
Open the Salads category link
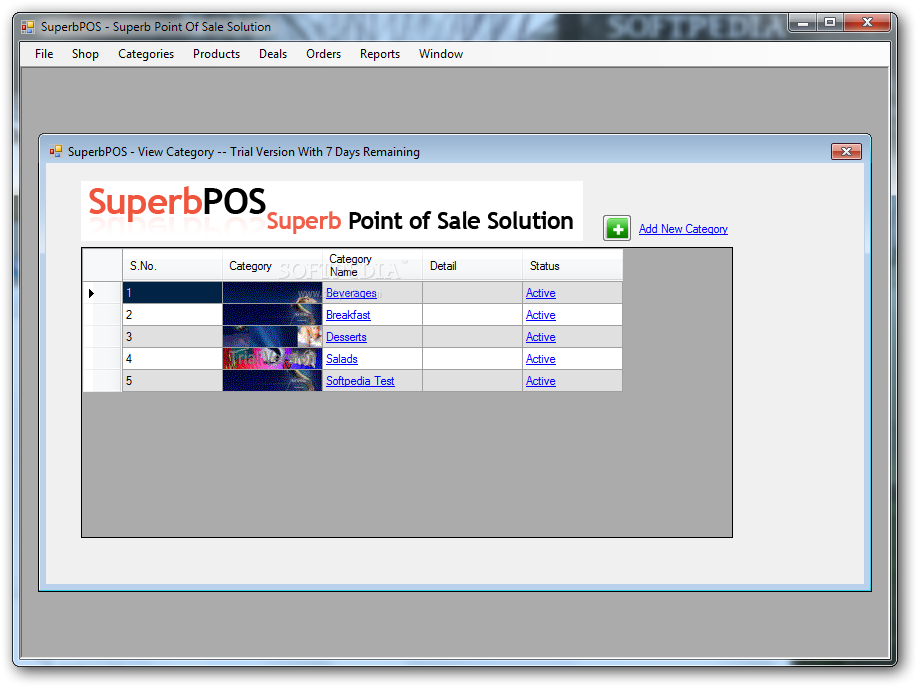[x=341, y=359]
